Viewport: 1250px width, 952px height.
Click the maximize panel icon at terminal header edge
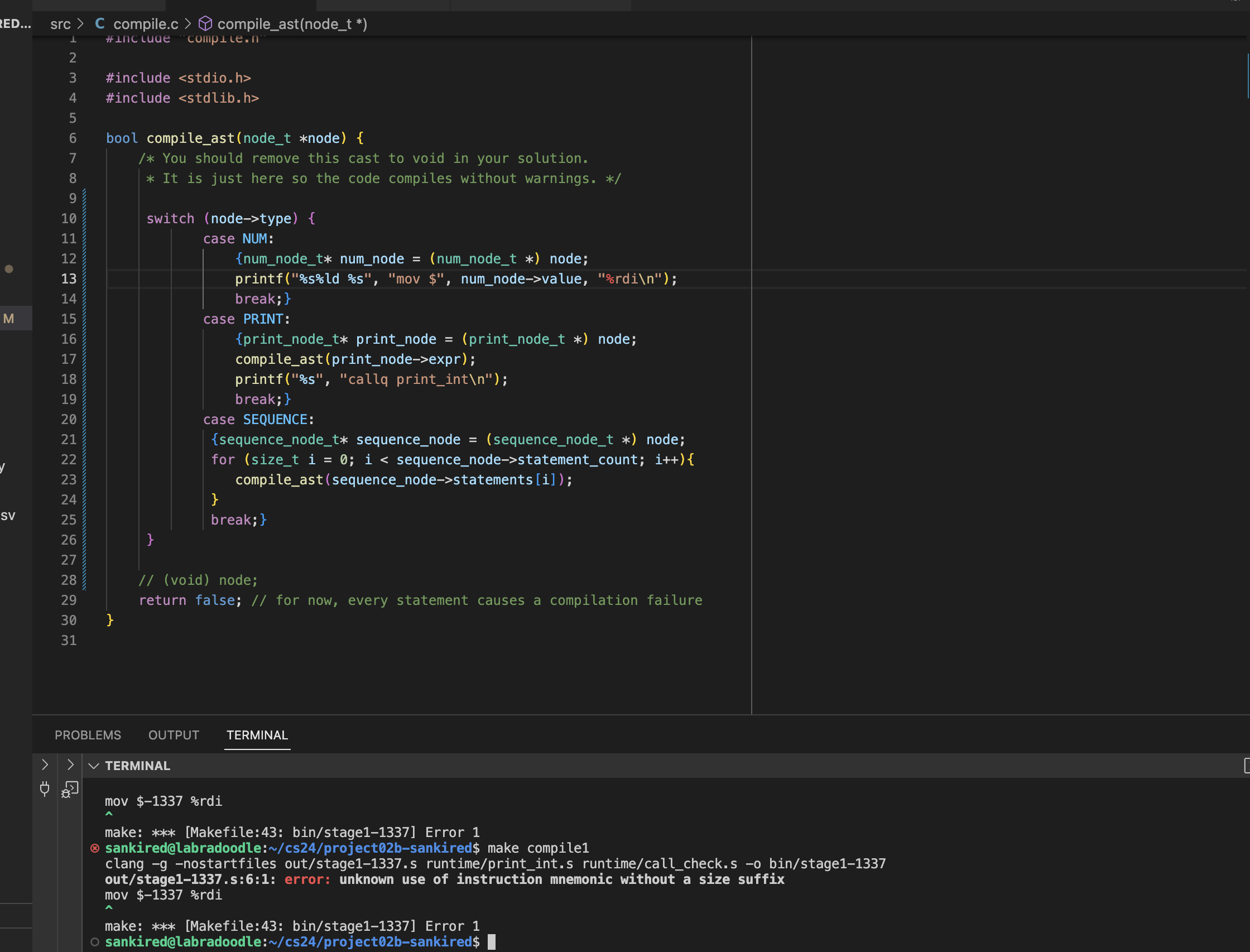[x=1246, y=766]
